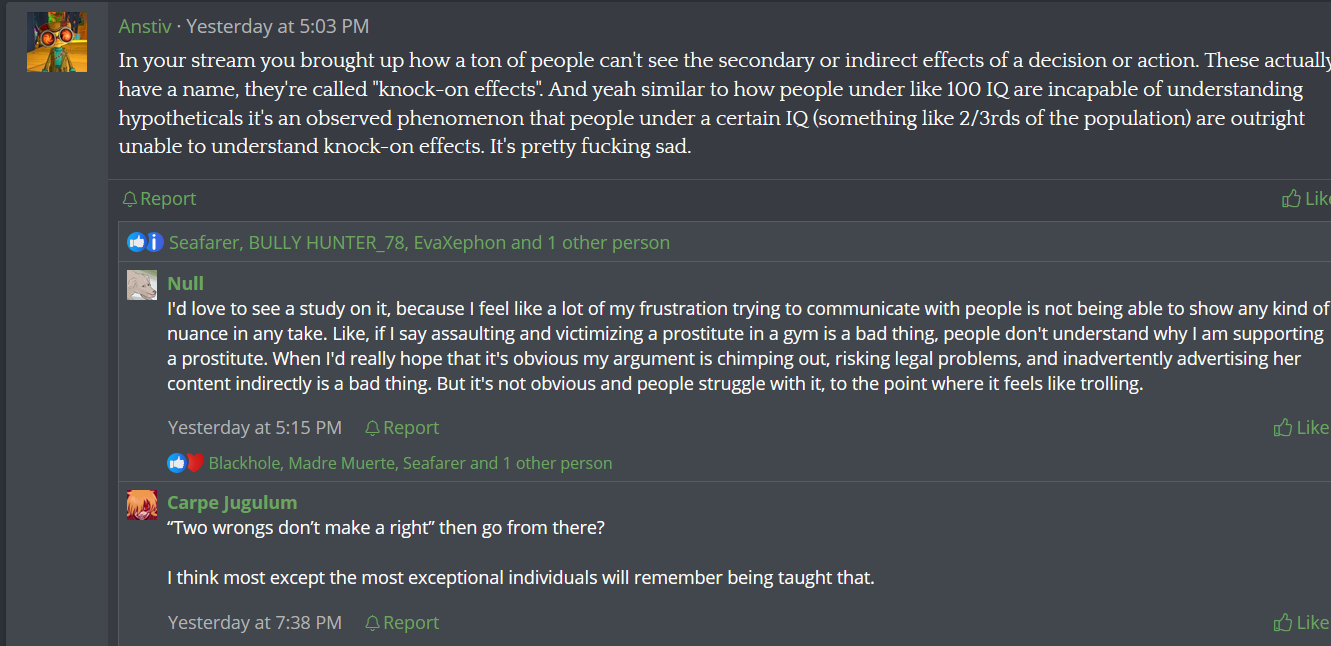Click the blue like reaction icon under Anstiv's post
The height and width of the screenshot is (646, 1331).
(137, 242)
